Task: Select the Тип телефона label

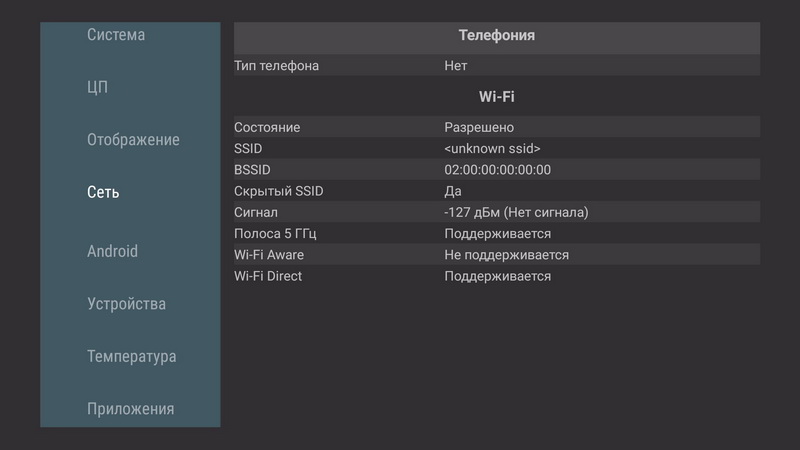Action: pyautogui.click(x=276, y=66)
